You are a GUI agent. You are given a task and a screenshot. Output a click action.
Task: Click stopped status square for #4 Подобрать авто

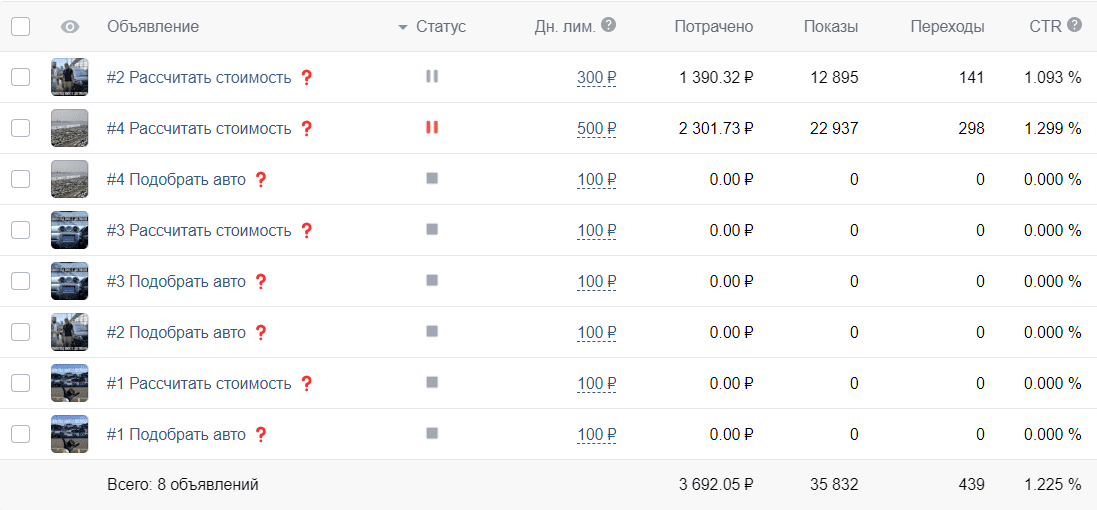point(432,178)
